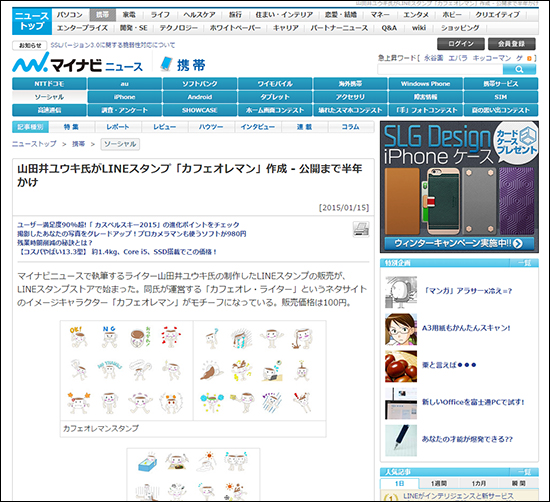This screenshot has height=502, width=550.
Task: Select the クリエイティブ navigation item
Action: coord(497,15)
